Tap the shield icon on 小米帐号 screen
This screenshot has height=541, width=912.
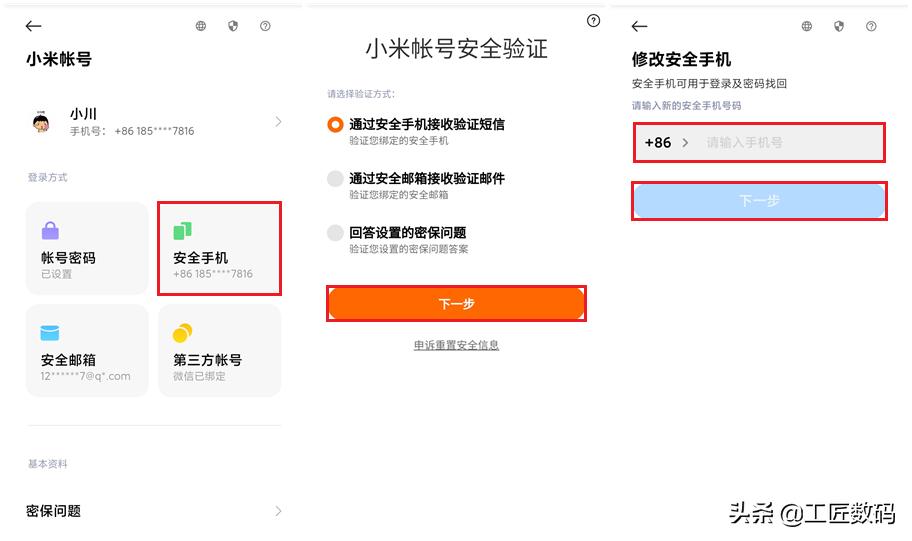tap(233, 26)
